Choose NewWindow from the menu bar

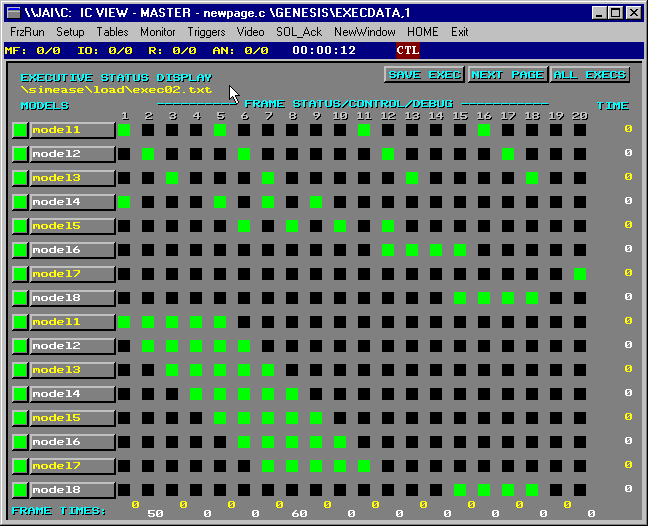[364, 32]
